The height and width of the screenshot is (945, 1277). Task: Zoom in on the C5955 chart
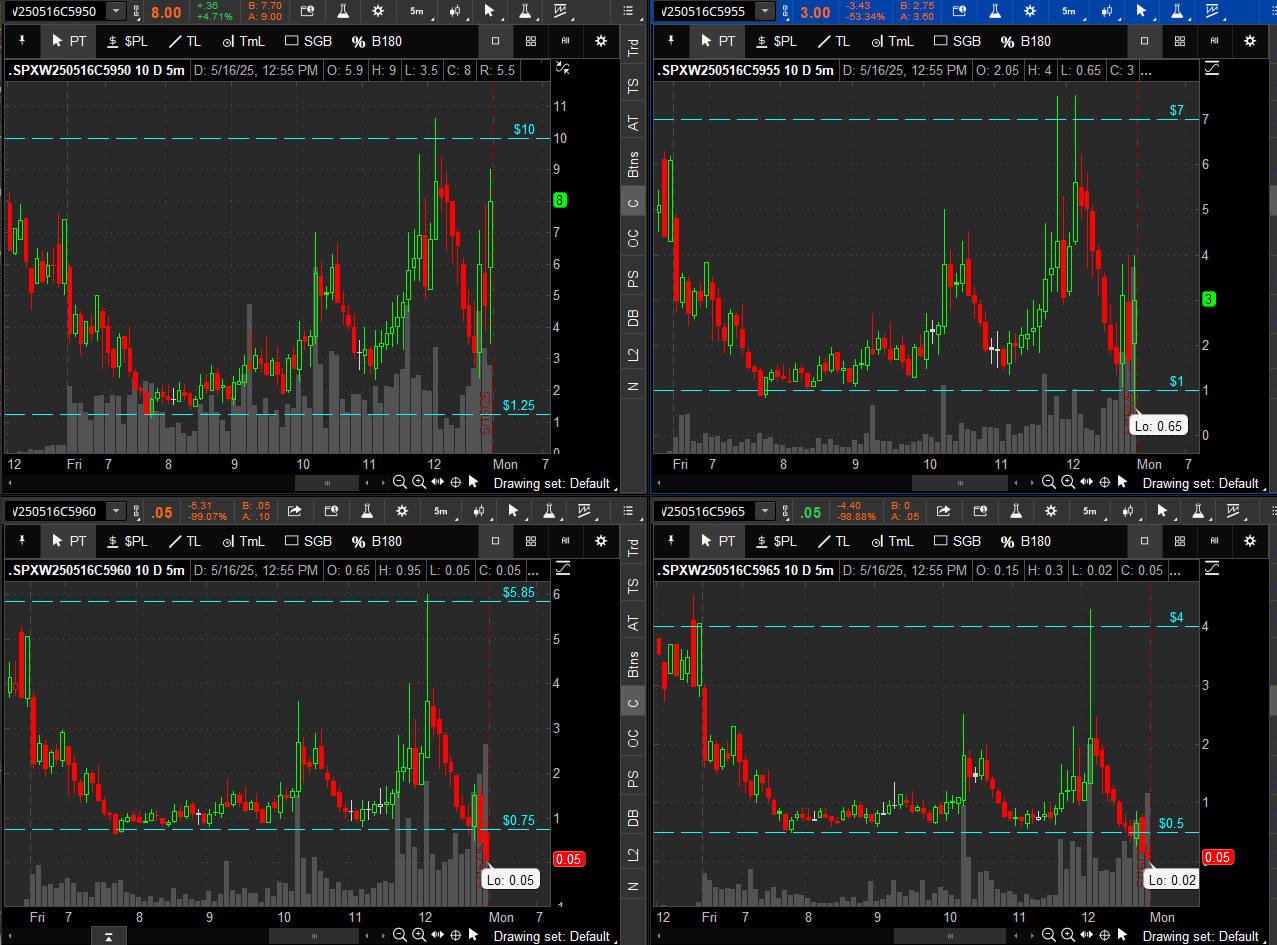[1068, 482]
